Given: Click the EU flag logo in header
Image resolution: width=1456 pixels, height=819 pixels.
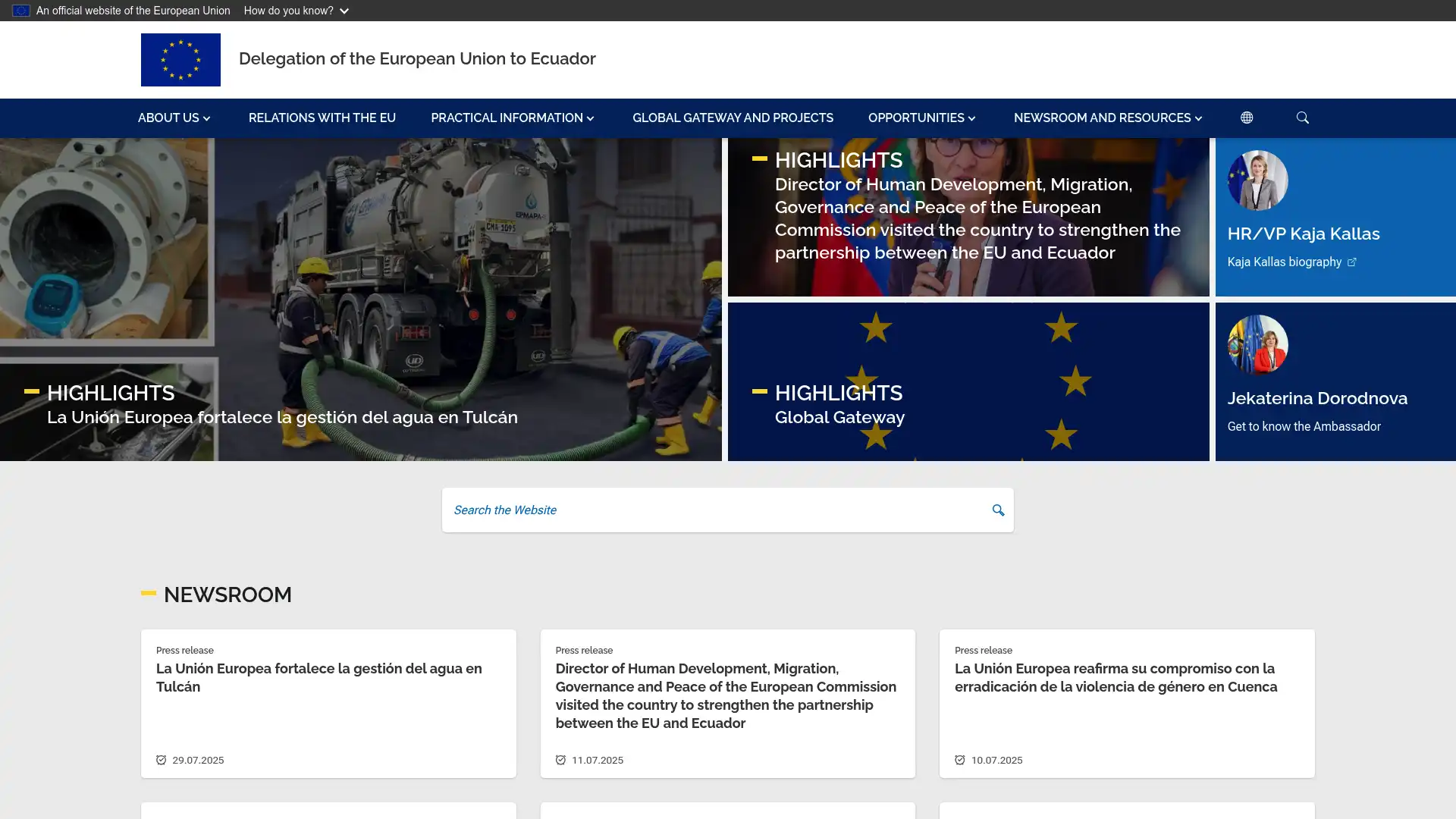Looking at the screenshot, I should (180, 60).
